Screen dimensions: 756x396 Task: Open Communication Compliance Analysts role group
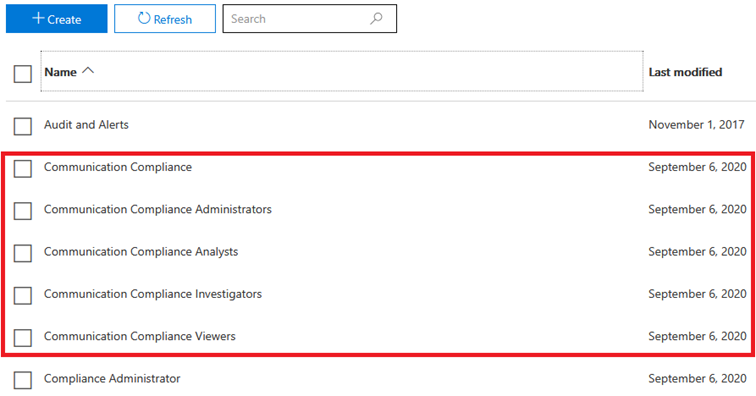pos(141,252)
